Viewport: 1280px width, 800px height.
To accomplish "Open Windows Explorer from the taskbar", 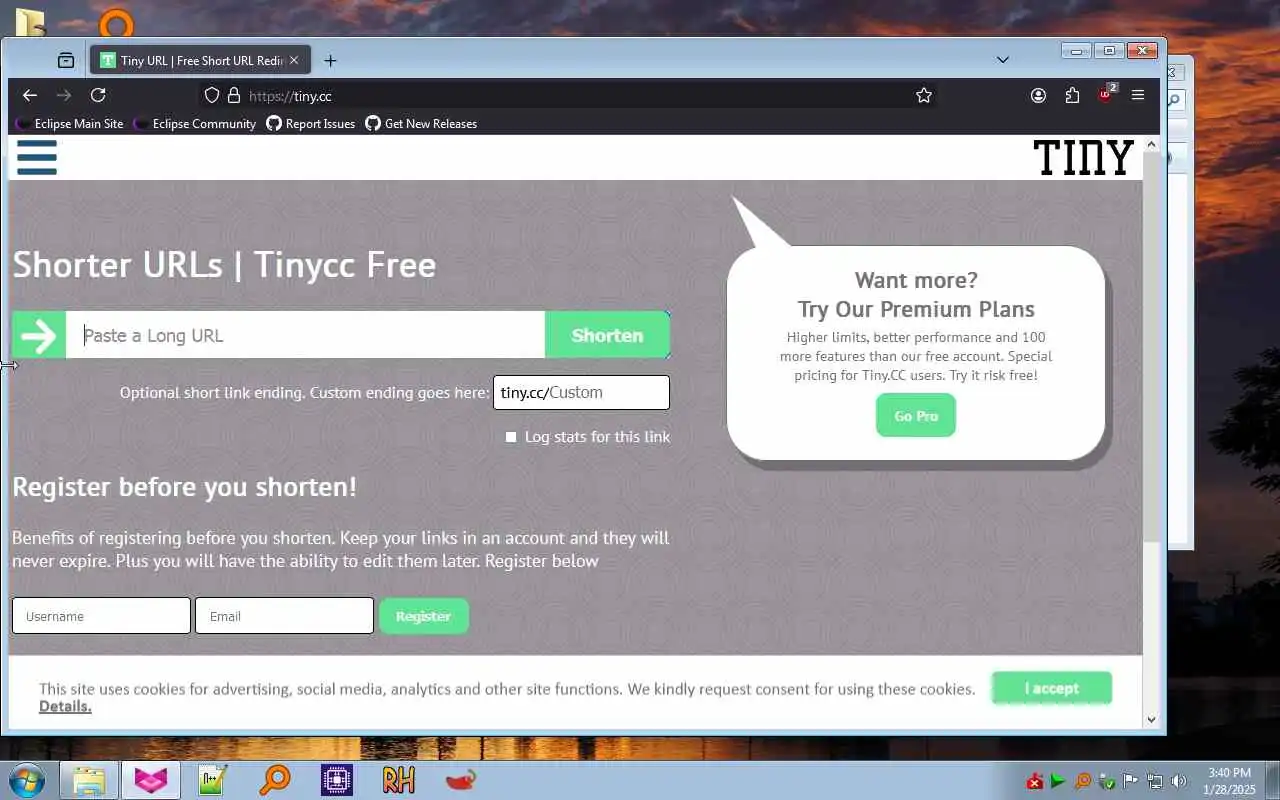I will click(89, 780).
